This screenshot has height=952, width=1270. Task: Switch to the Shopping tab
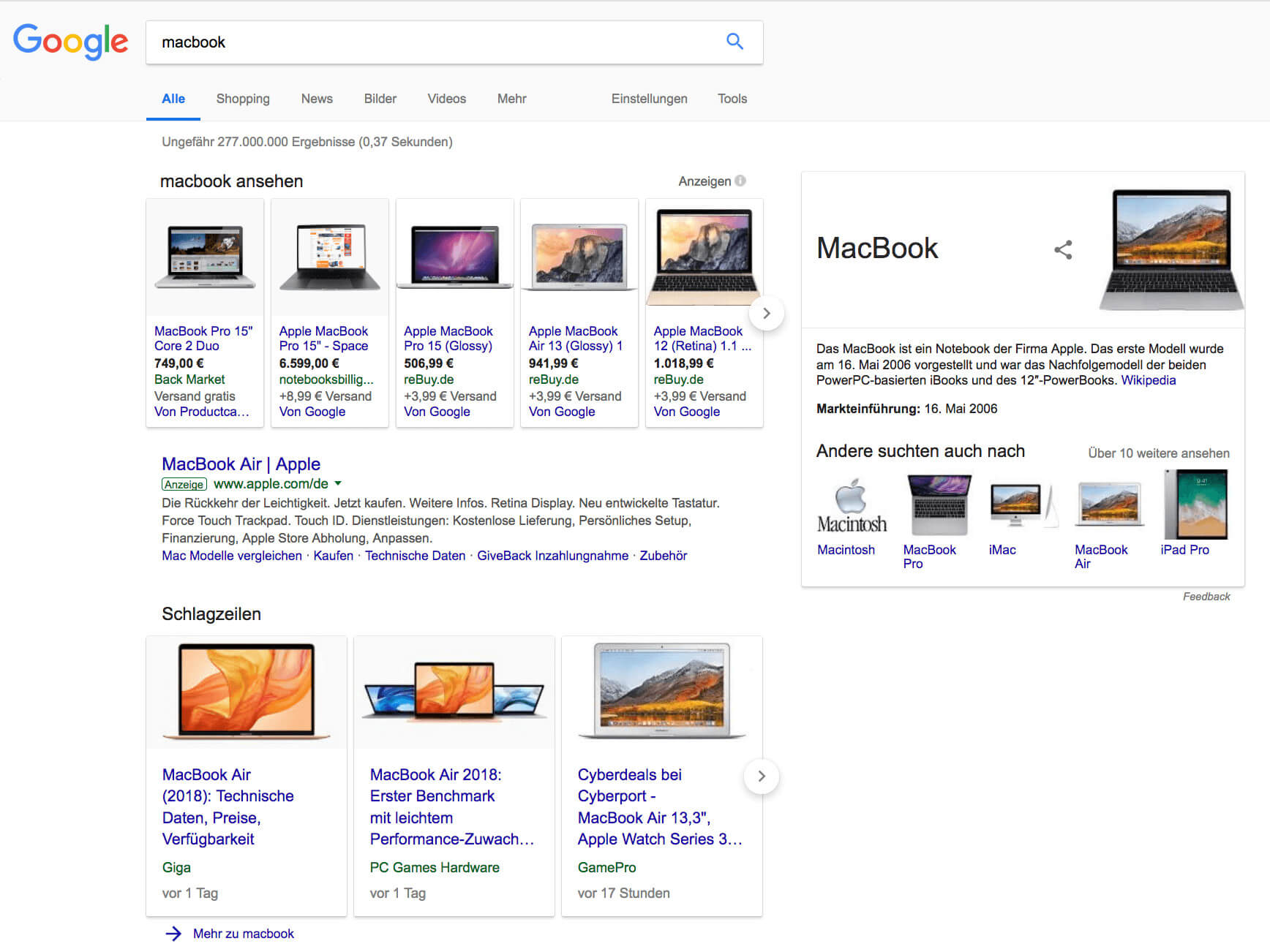pos(243,99)
